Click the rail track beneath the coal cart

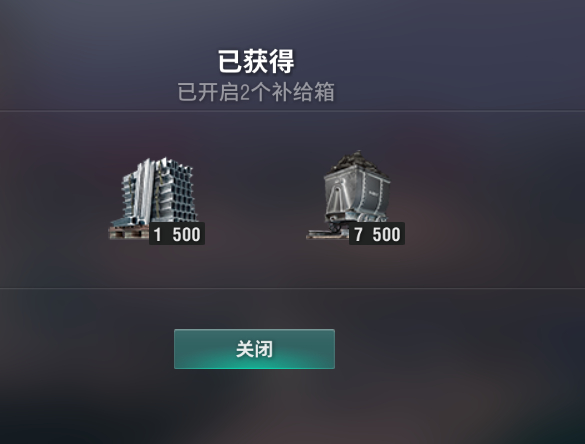[x=328, y=234]
